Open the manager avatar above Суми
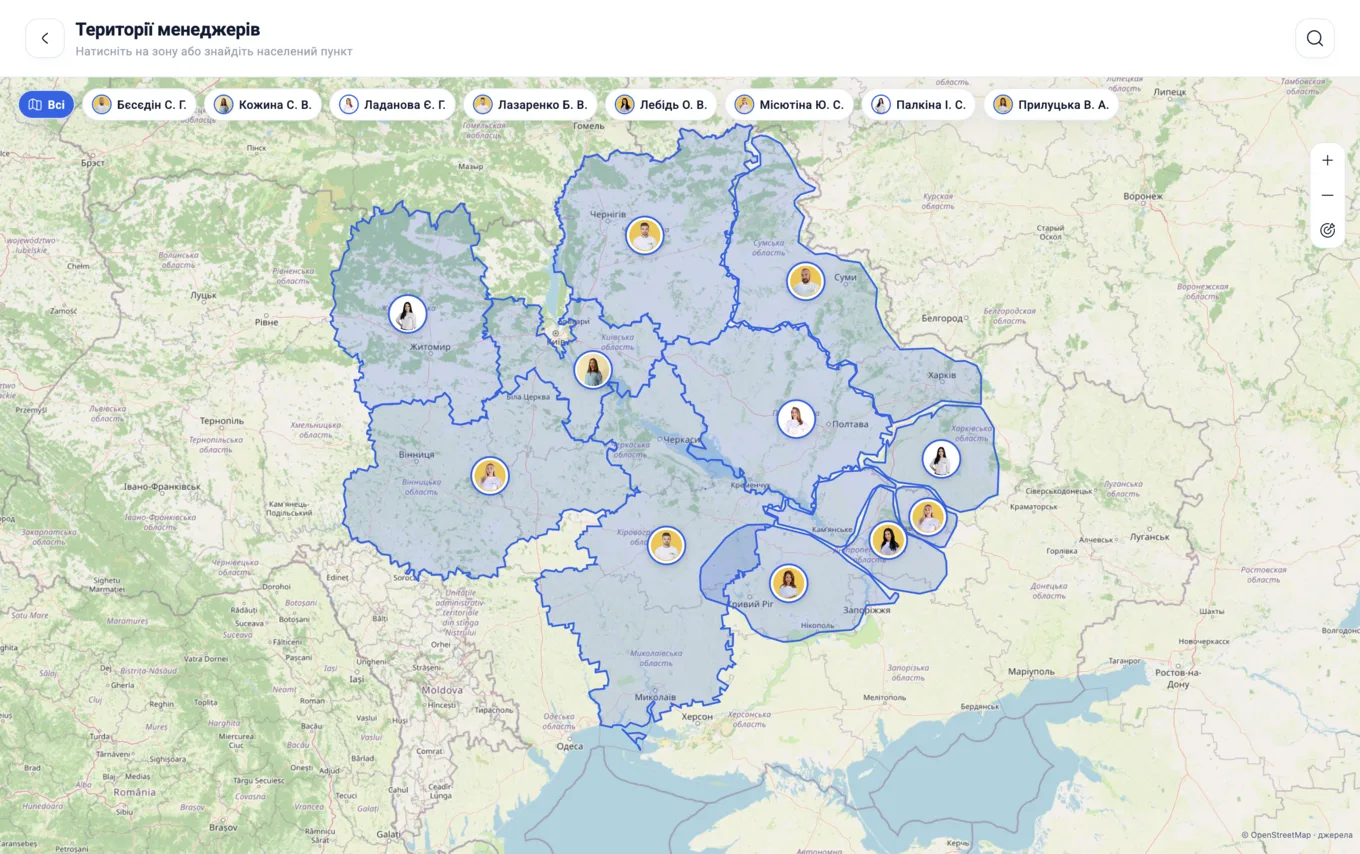The width and height of the screenshot is (1360, 854). tap(805, 281)
